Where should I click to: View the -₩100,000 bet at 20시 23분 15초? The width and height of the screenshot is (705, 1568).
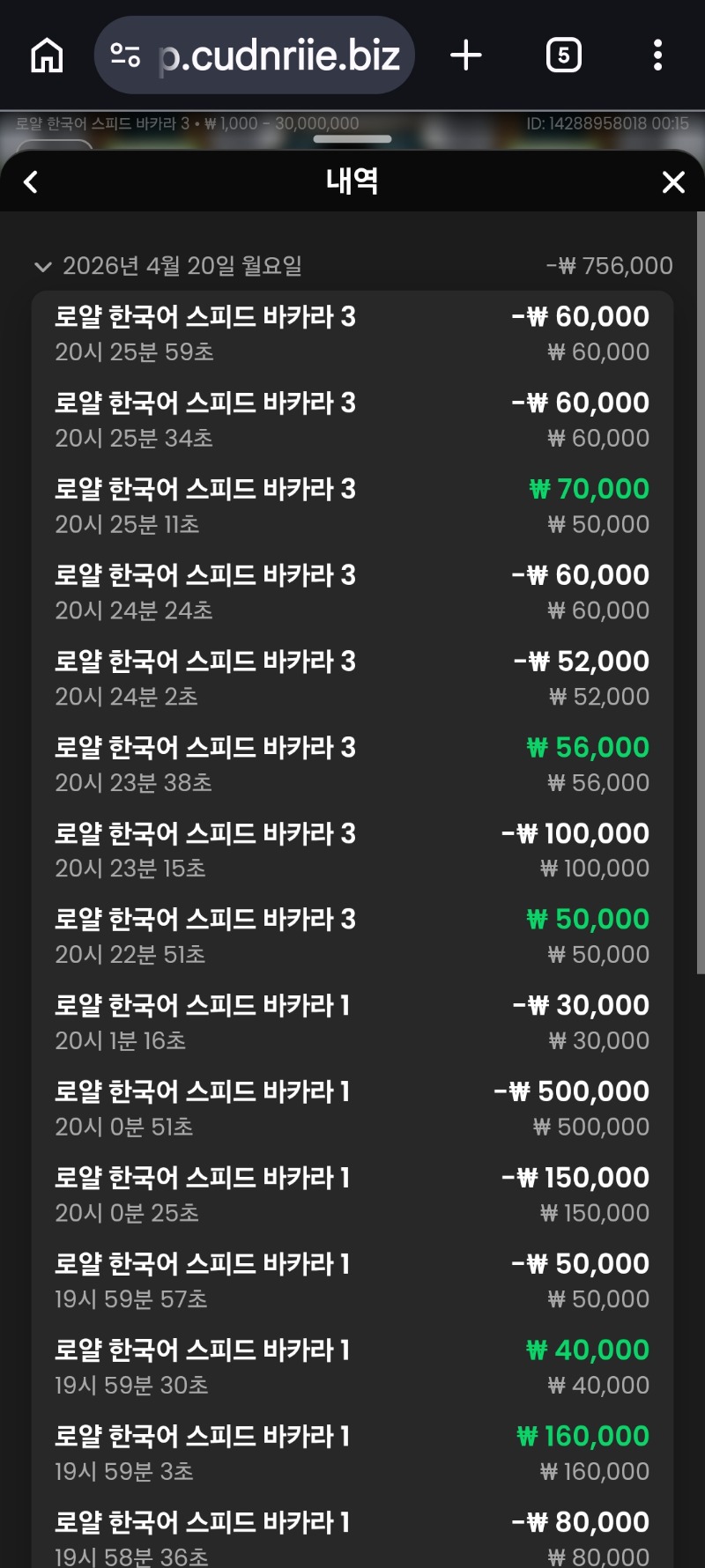tap(352, 850)
